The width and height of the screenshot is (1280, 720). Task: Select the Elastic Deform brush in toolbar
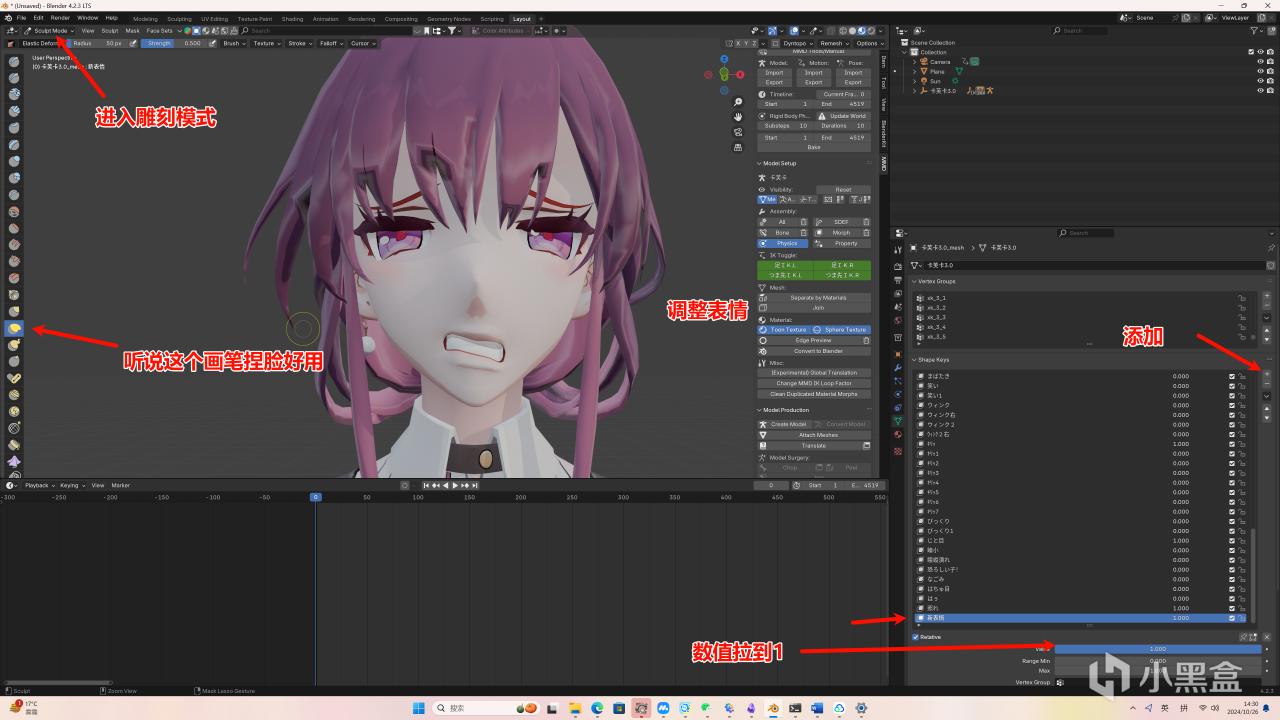pyautogui.click(x=14, y=328)
